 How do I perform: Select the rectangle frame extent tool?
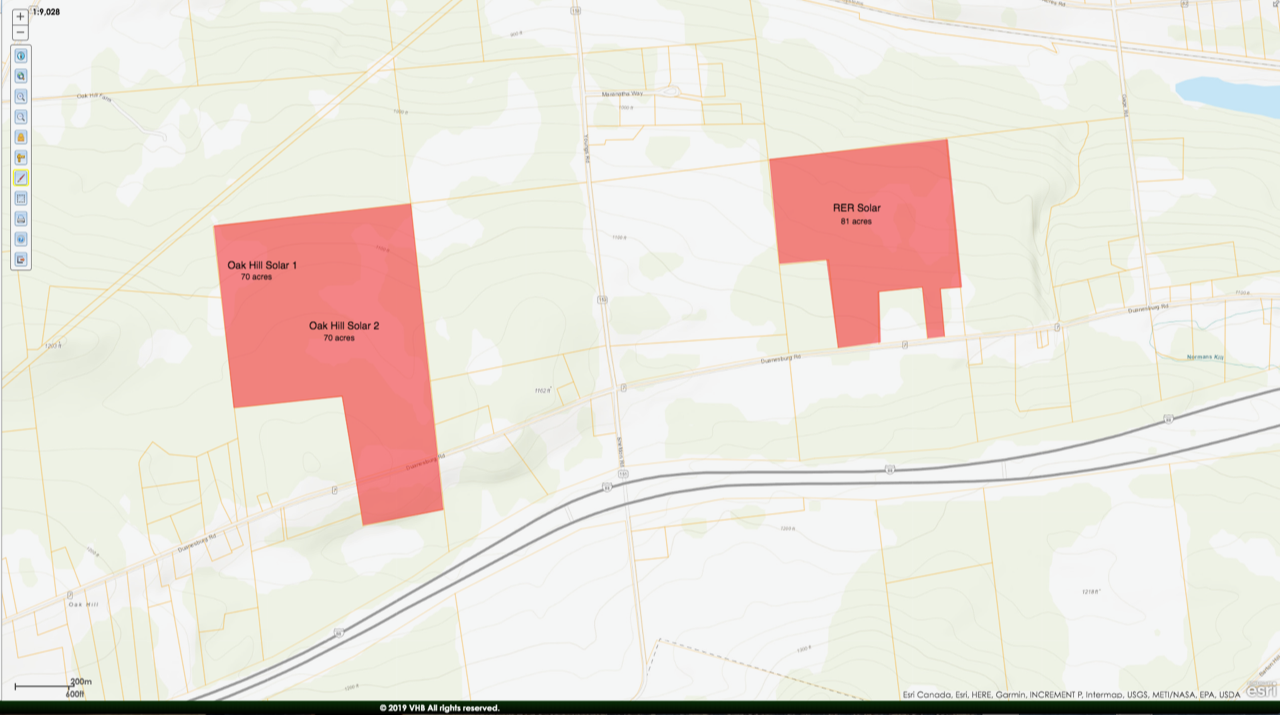[x=21, y=198]
